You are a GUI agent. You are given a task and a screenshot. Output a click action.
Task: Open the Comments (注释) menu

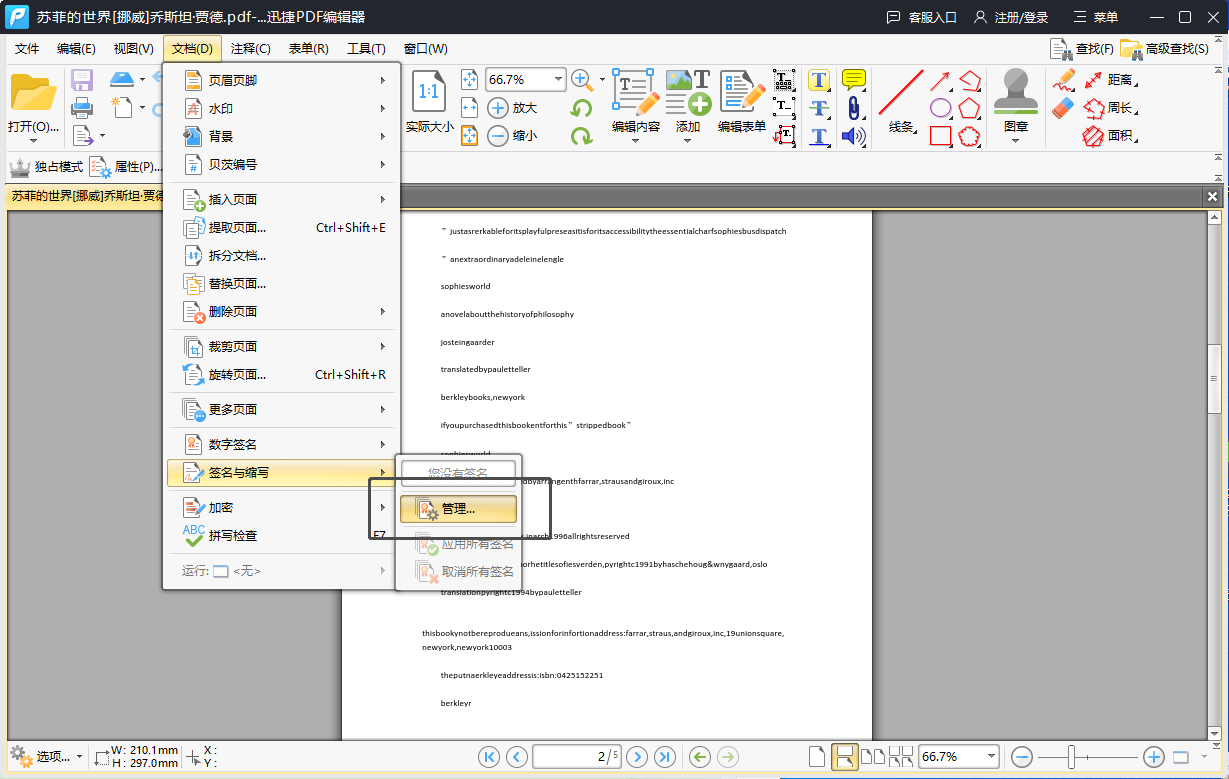[x=250, y=49]
